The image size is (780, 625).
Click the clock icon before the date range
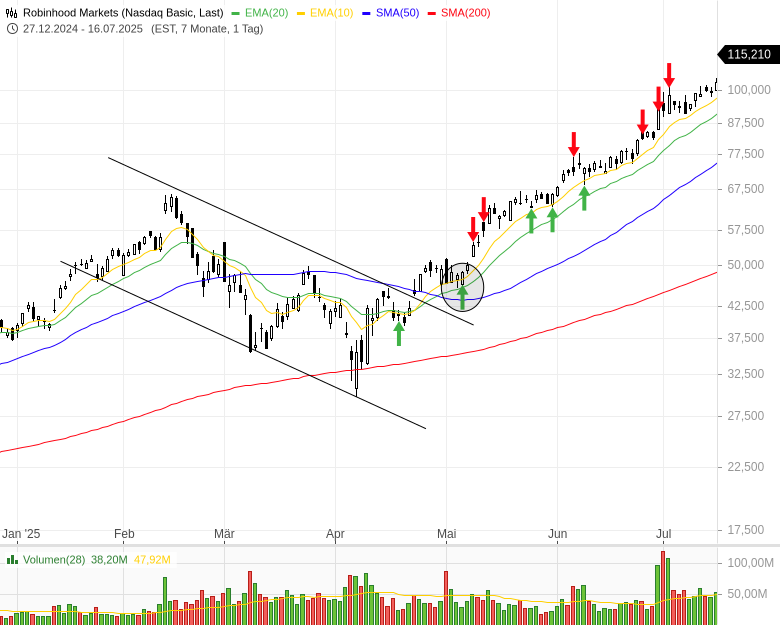coord(12,28)
